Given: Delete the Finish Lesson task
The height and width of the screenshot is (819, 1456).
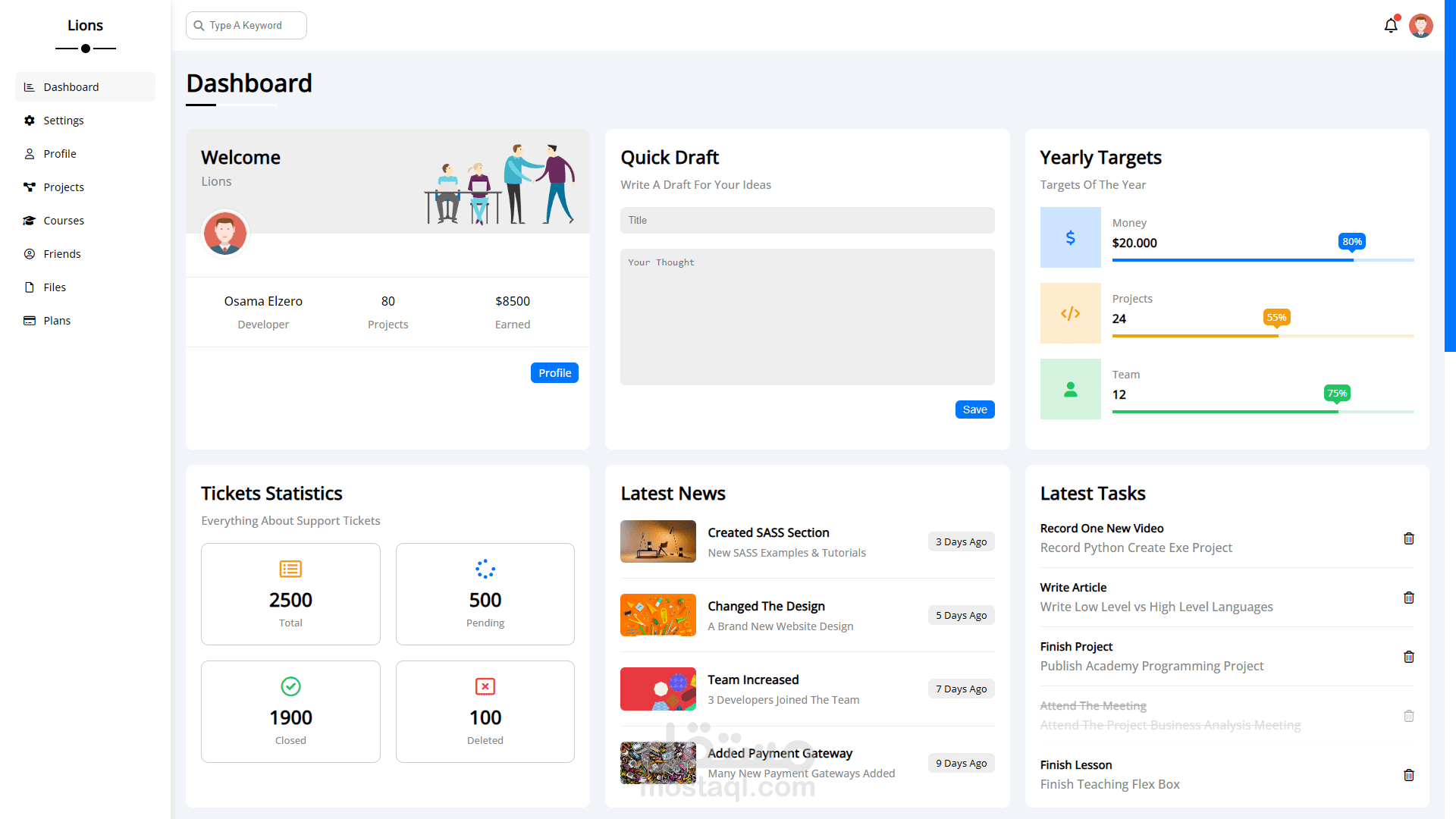Looking at the screenshot, I should (x=1409, y=775).
